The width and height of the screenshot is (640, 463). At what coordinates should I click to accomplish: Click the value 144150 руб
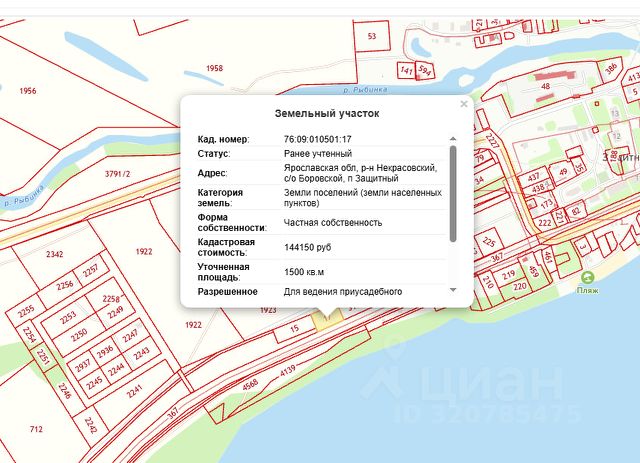(x=307, y=247)
